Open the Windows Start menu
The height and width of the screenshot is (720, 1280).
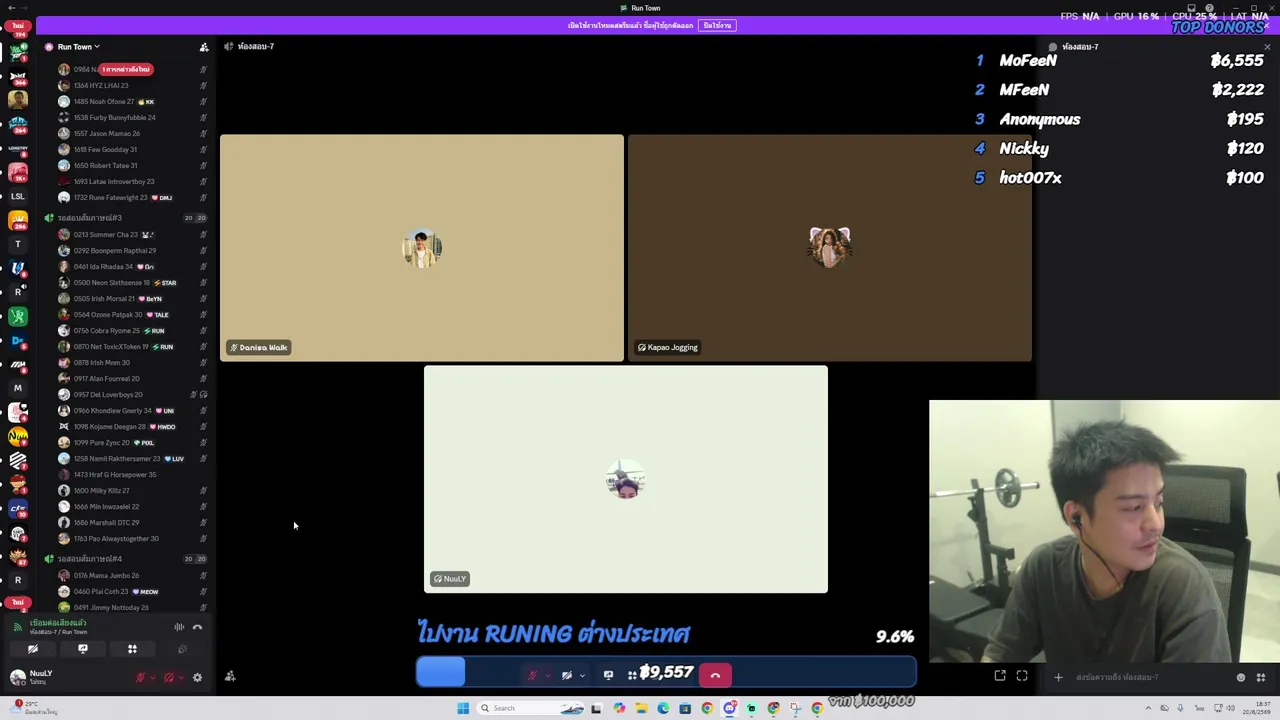click(463, 708)
